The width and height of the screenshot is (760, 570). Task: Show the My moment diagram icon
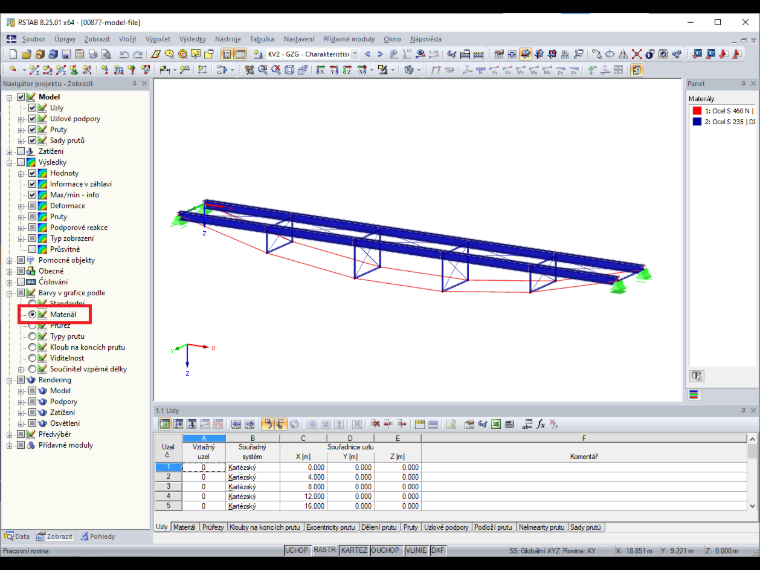534,70
